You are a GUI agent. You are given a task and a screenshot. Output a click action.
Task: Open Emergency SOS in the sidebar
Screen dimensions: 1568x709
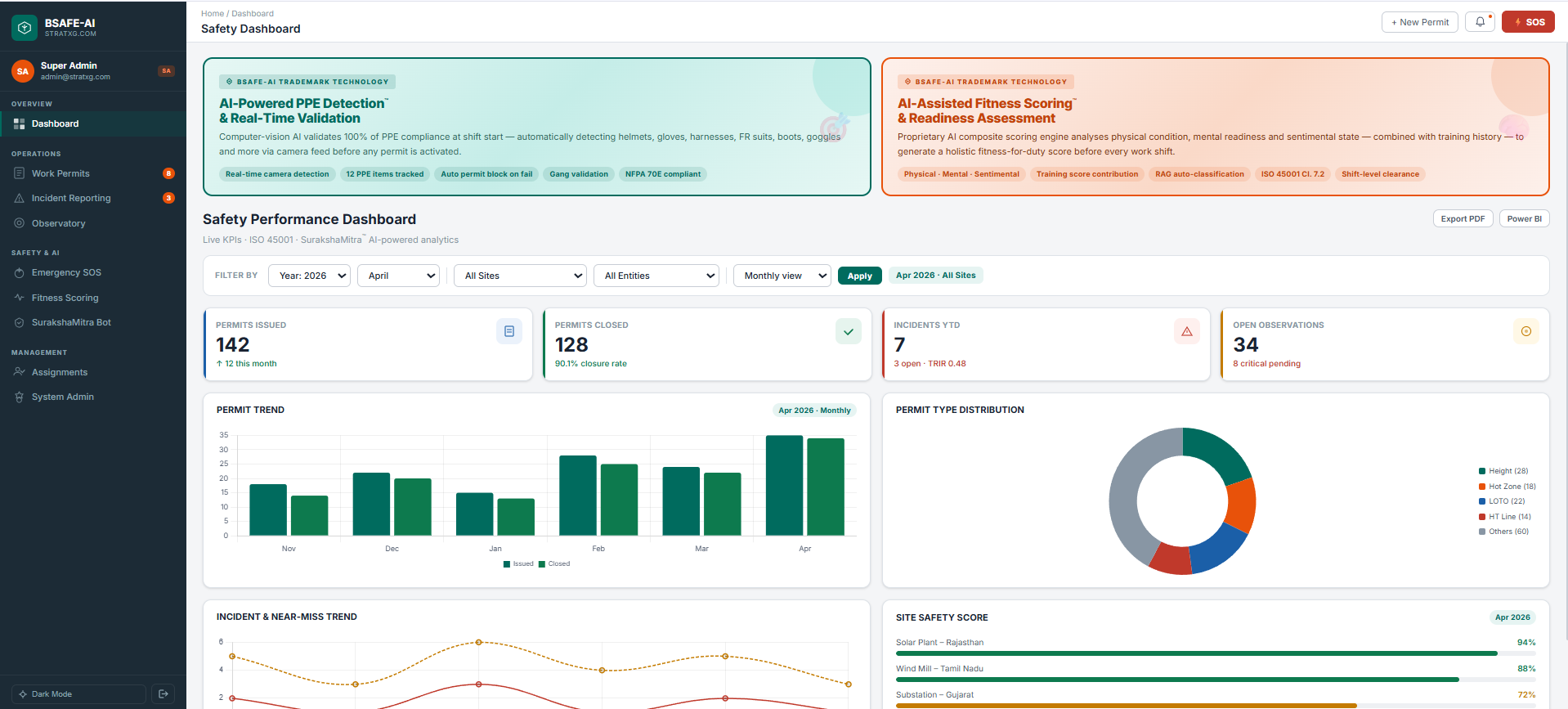(x=93, y=273)
